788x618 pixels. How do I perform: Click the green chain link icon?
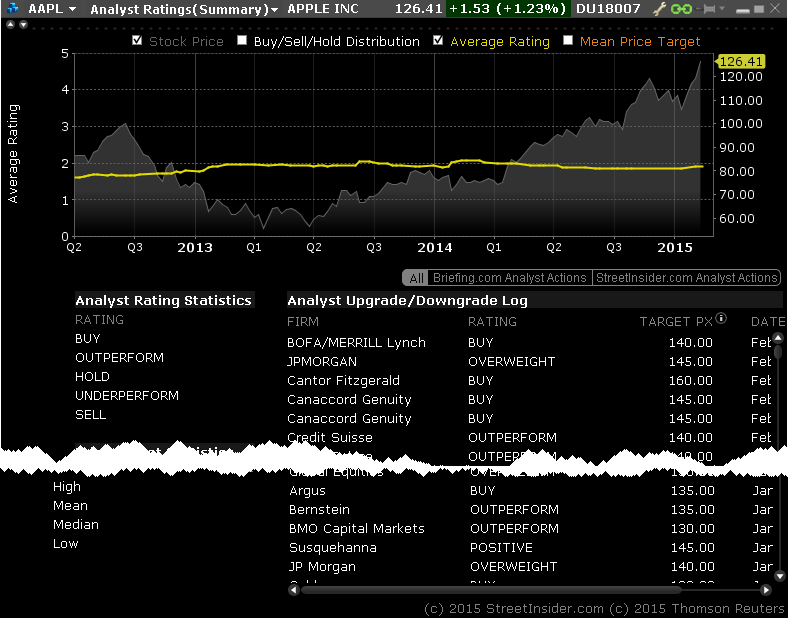click(x=681, y=9)
